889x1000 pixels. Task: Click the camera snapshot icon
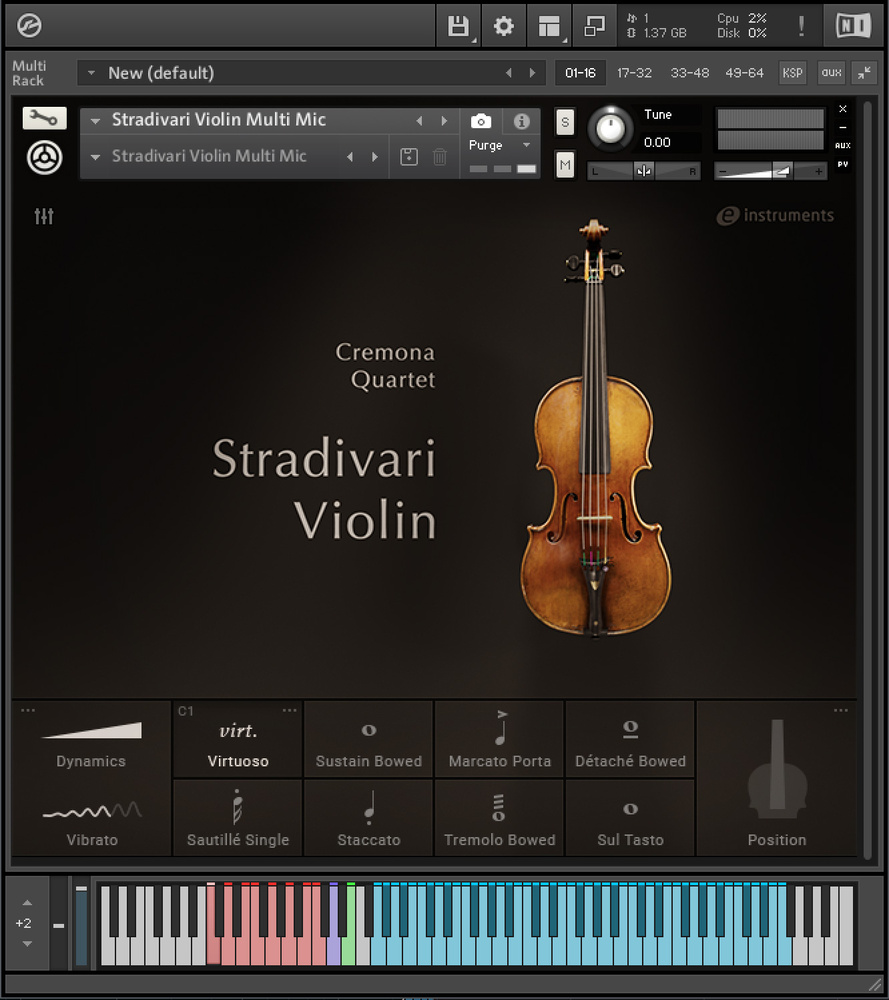(x=481, y=121)
